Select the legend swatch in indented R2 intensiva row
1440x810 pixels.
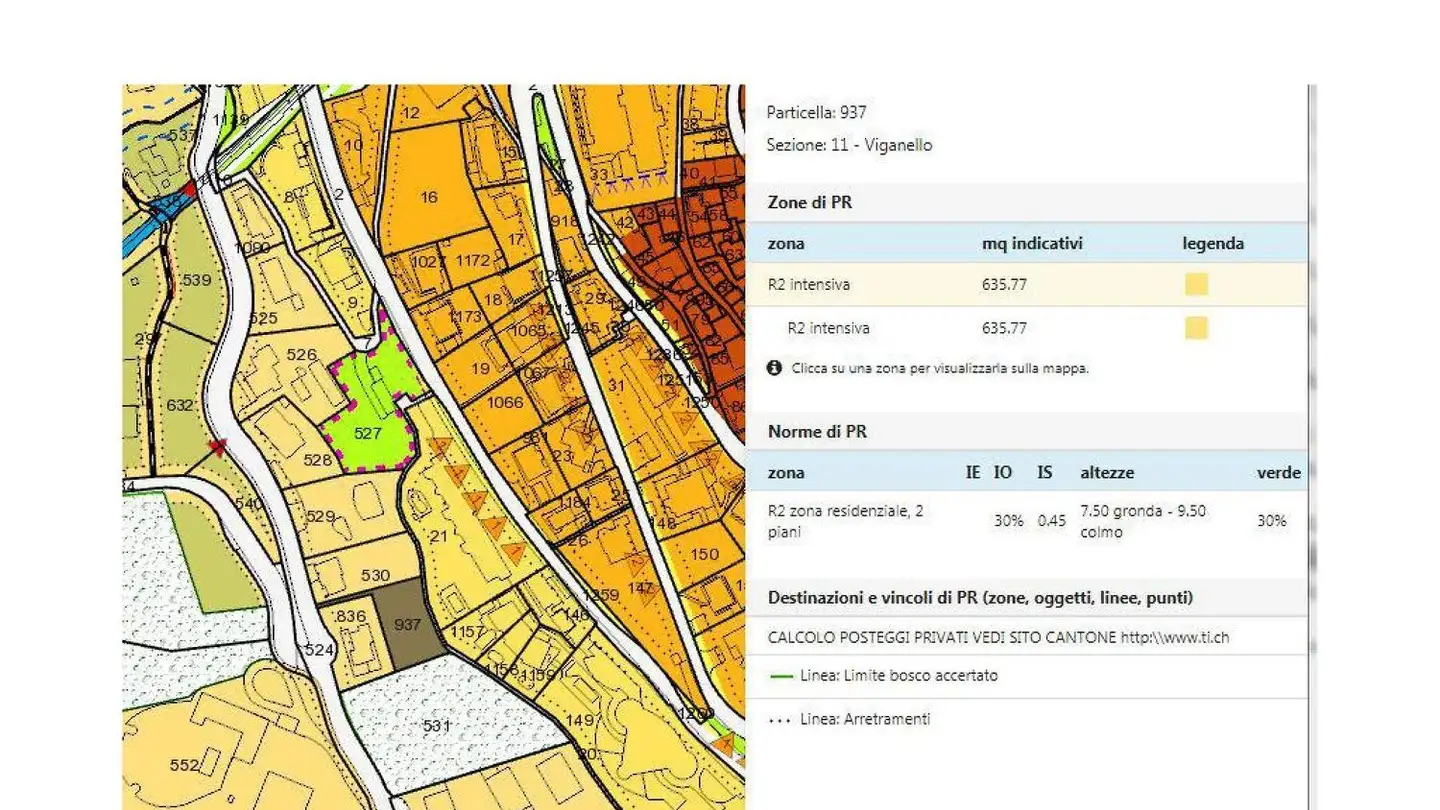pyautogui.click(x=1196, y=328)
